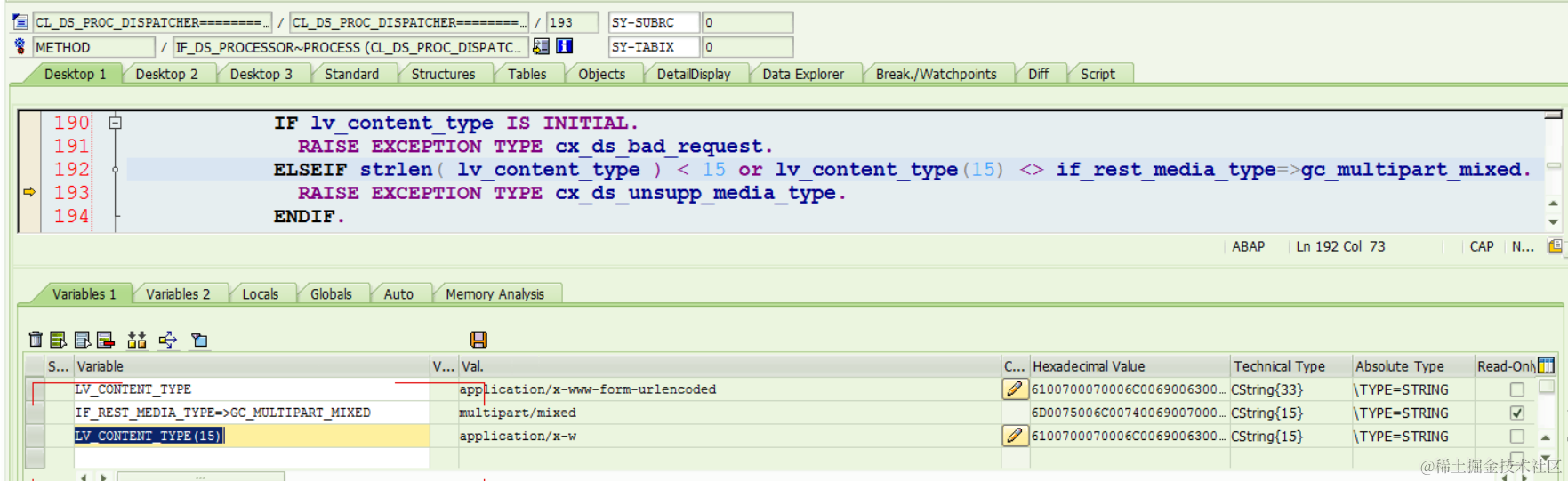Viewport: 1568px width, 481px height.
Task: Click the grey append-row icon in variables toolbar
Action: (83, 340)
